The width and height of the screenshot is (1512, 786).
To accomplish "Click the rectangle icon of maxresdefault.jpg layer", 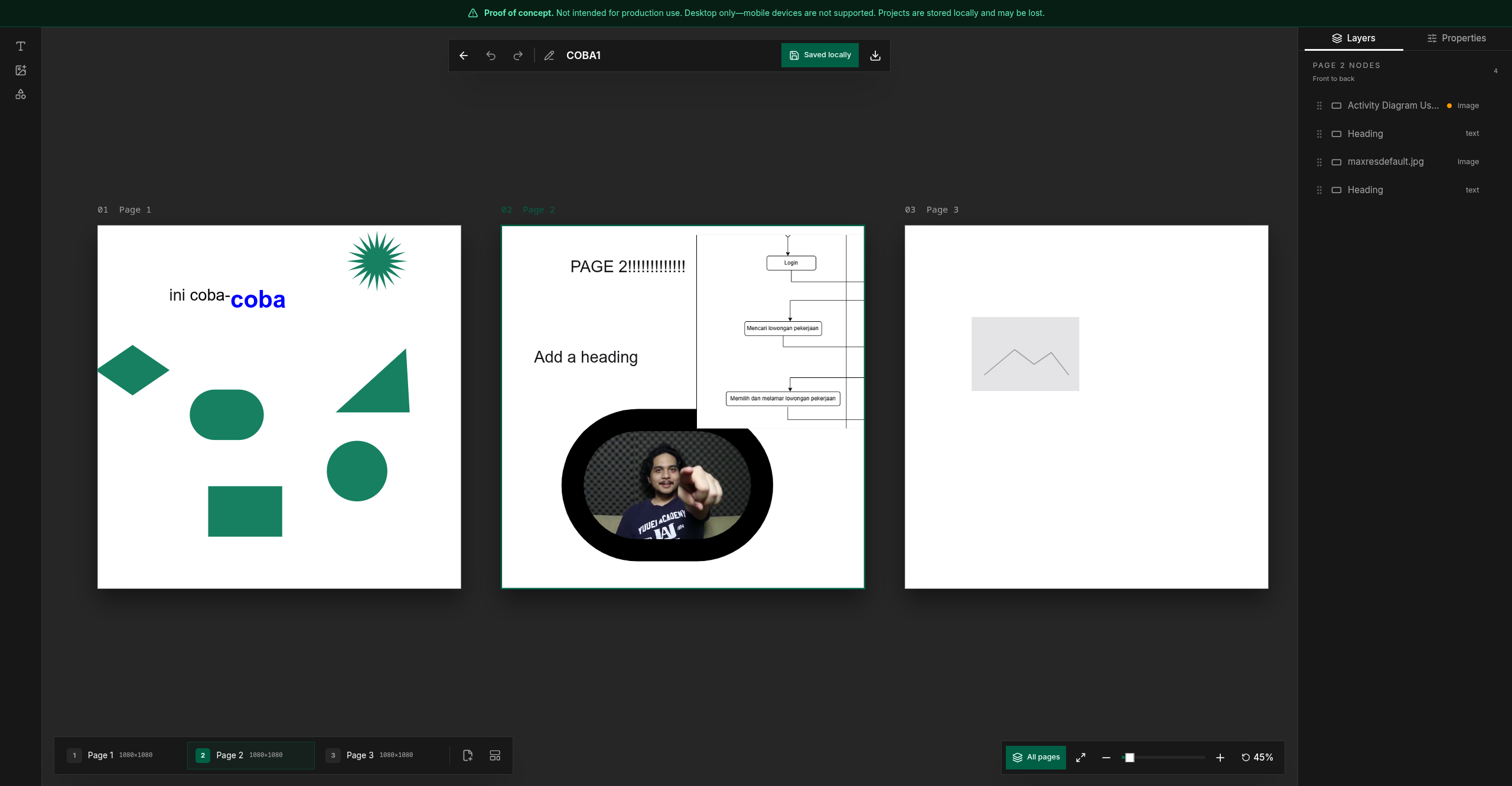I will (x=1337, y=162).
